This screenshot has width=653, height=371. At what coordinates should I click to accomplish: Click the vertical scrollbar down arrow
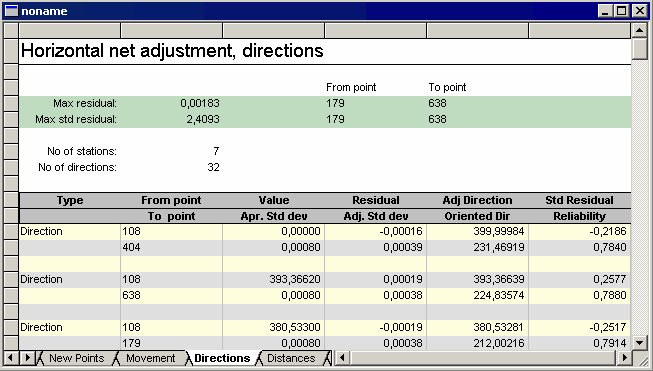(x=639, y=343)
